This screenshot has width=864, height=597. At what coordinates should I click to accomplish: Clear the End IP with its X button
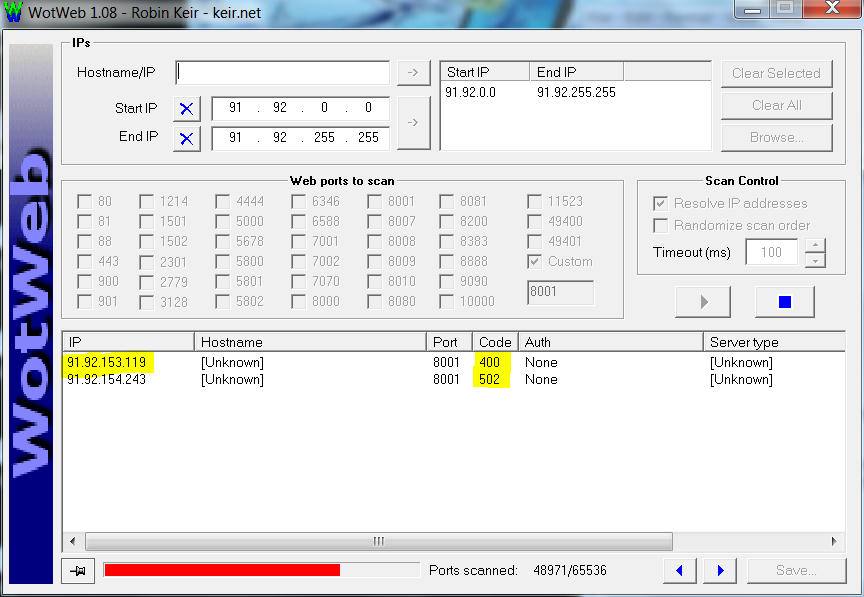pos(187,138)
